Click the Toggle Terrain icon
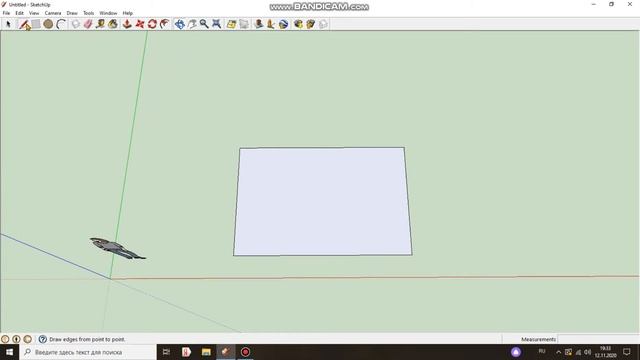 244,24
